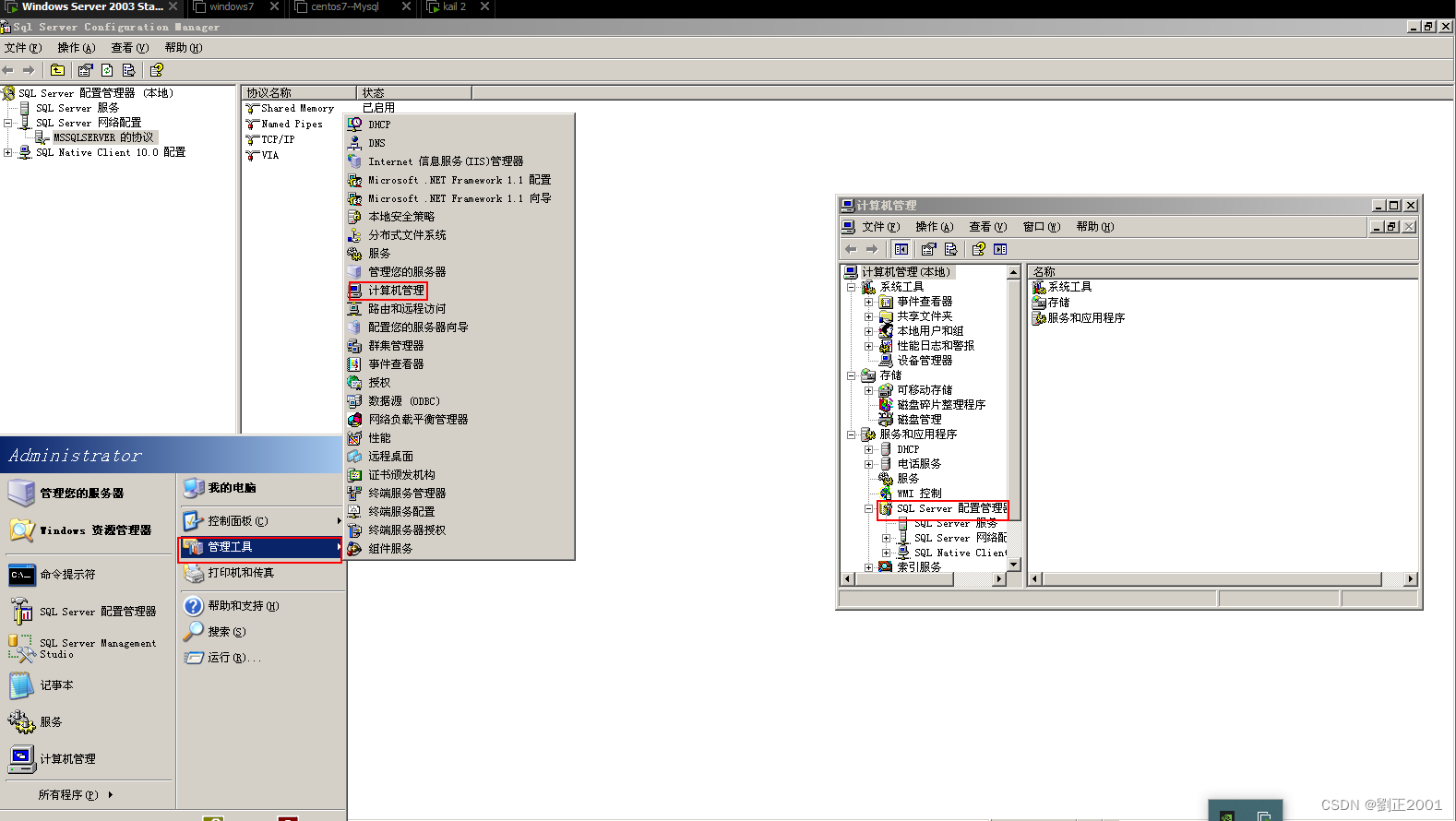1456x821 pixels.
Task: Click Forward arrow in Sql Server Configuration Manager toolbar
Action: pos(29,70)
